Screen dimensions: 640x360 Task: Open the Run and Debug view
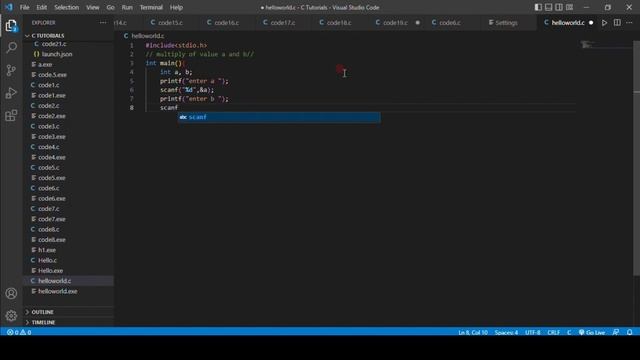tap(11, 93)
